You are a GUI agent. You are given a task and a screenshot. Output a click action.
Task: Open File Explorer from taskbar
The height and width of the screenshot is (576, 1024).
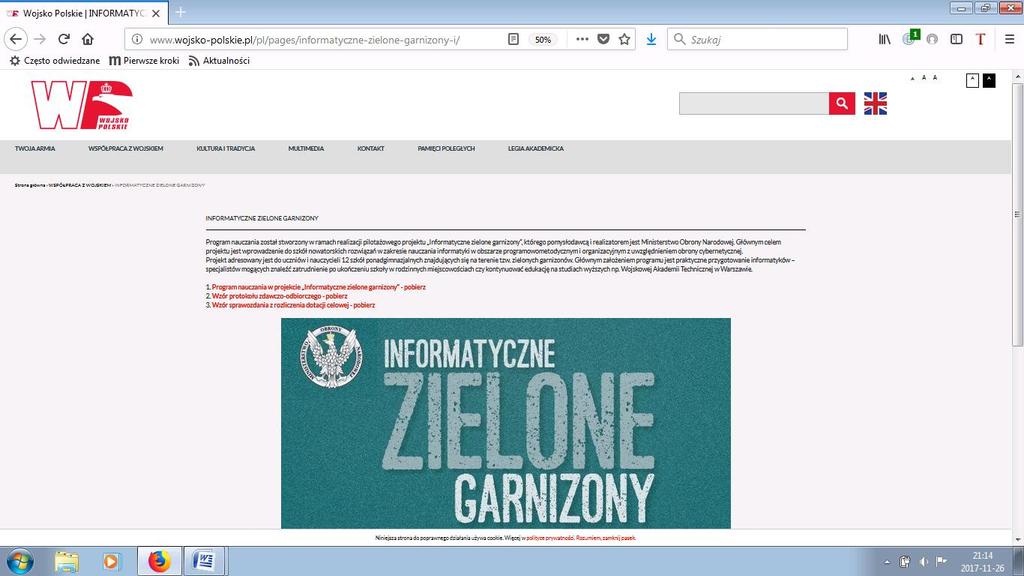[x=67, y=562]
